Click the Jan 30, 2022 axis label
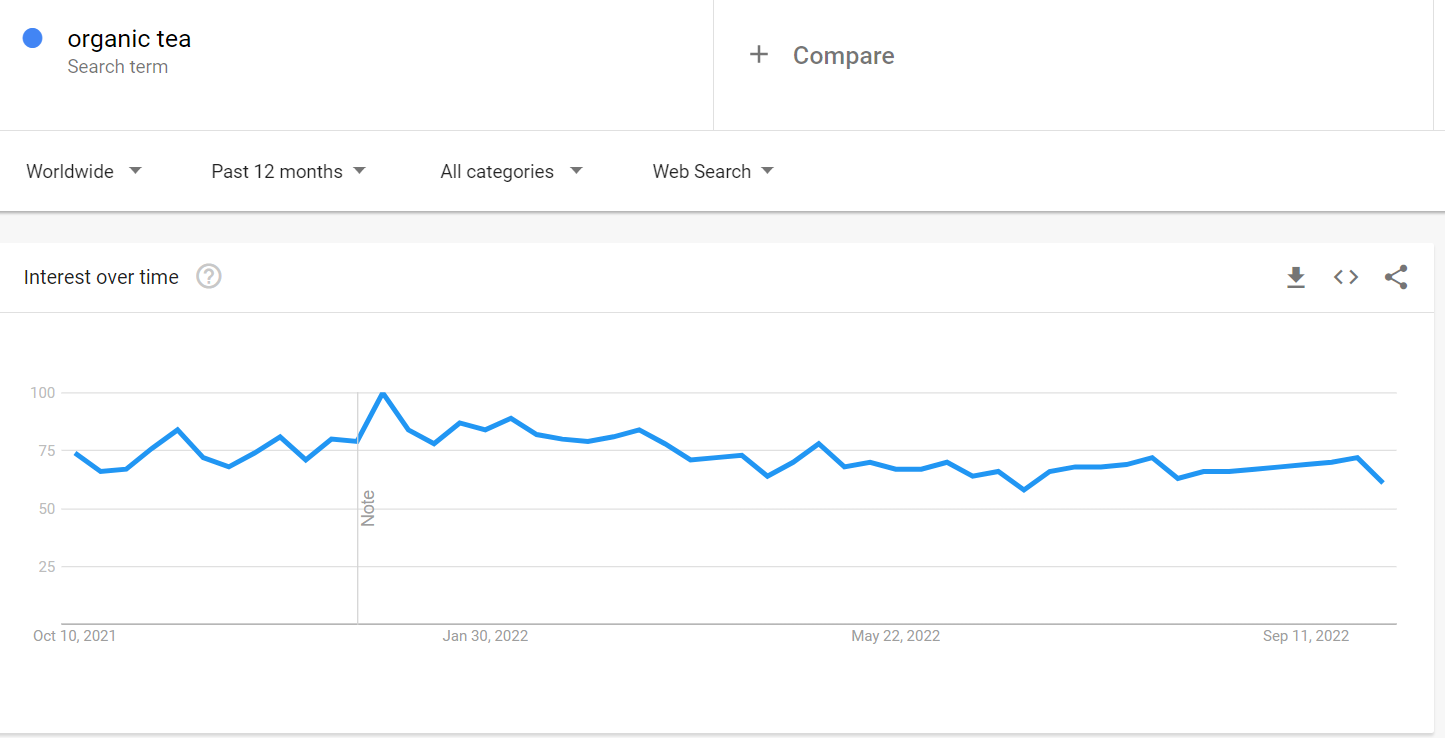 485,636
